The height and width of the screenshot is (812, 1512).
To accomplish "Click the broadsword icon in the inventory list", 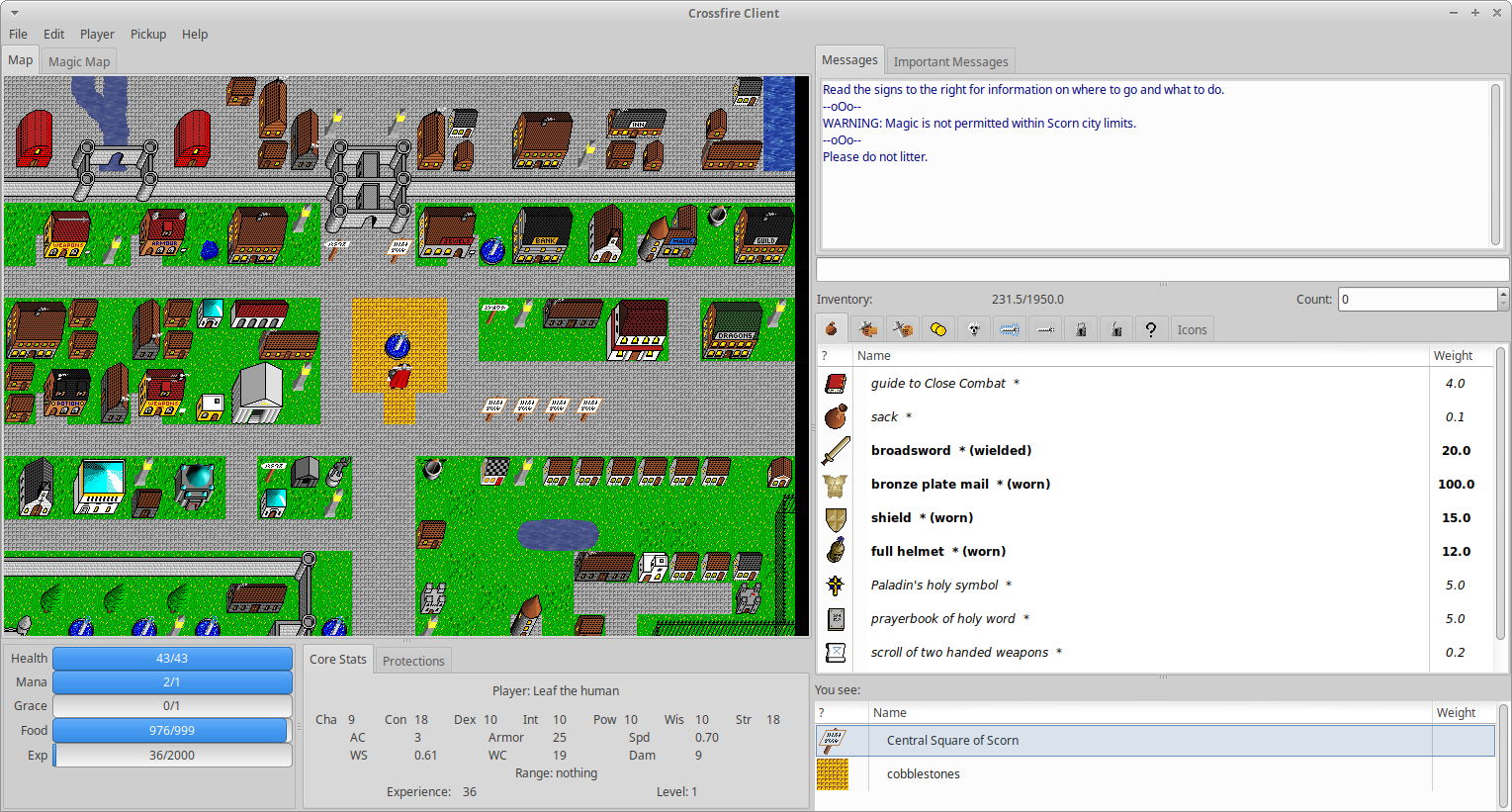I will [836, 450].
